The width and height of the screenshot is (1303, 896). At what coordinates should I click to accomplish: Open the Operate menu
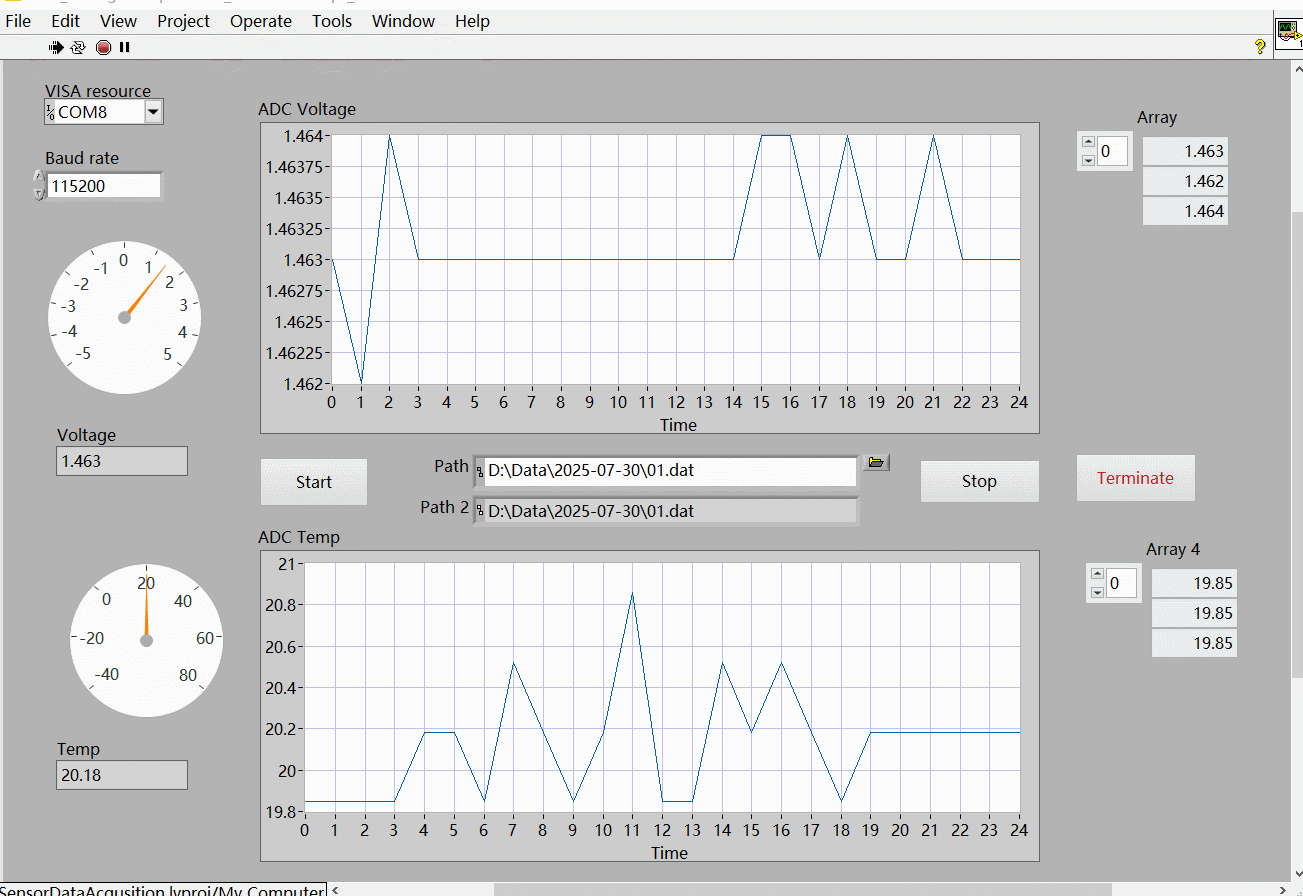(x=260, y=21)
